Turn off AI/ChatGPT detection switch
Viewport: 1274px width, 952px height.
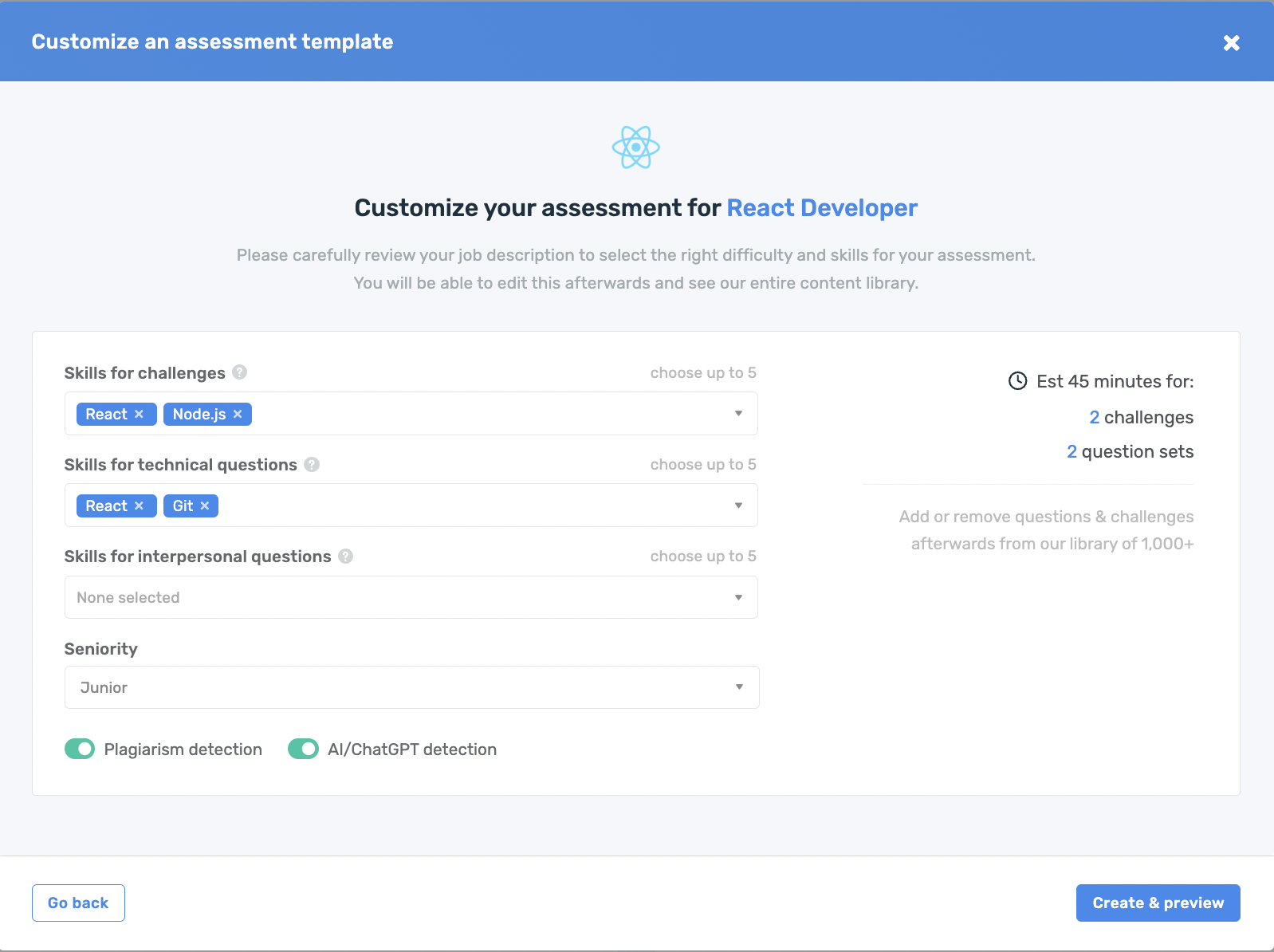(303, 749)
